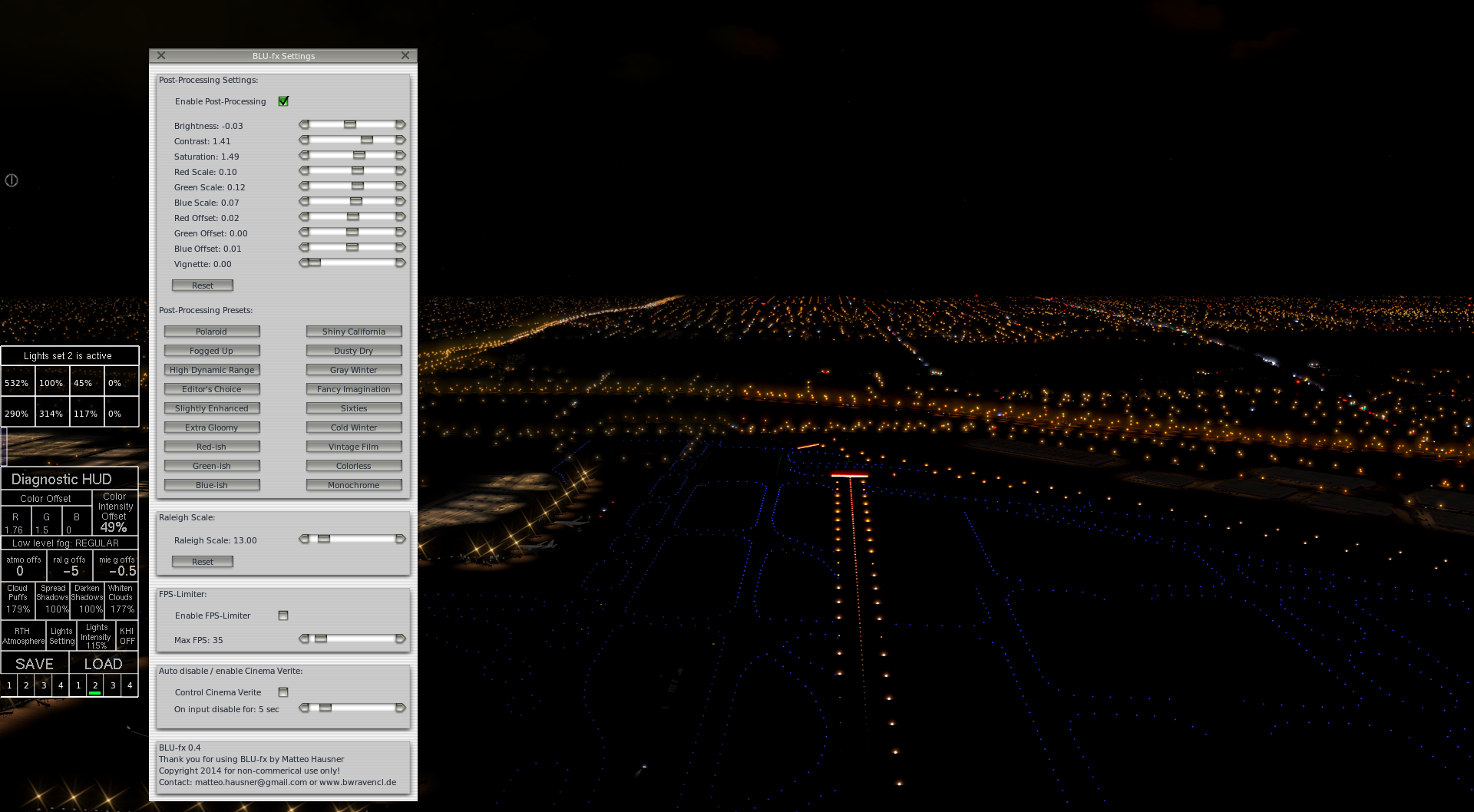Image resolution: width=1474 pixels, height=812 pixels.
Task: Tick the Control Cinema Verite checkbox
Action: pos(283,692)
